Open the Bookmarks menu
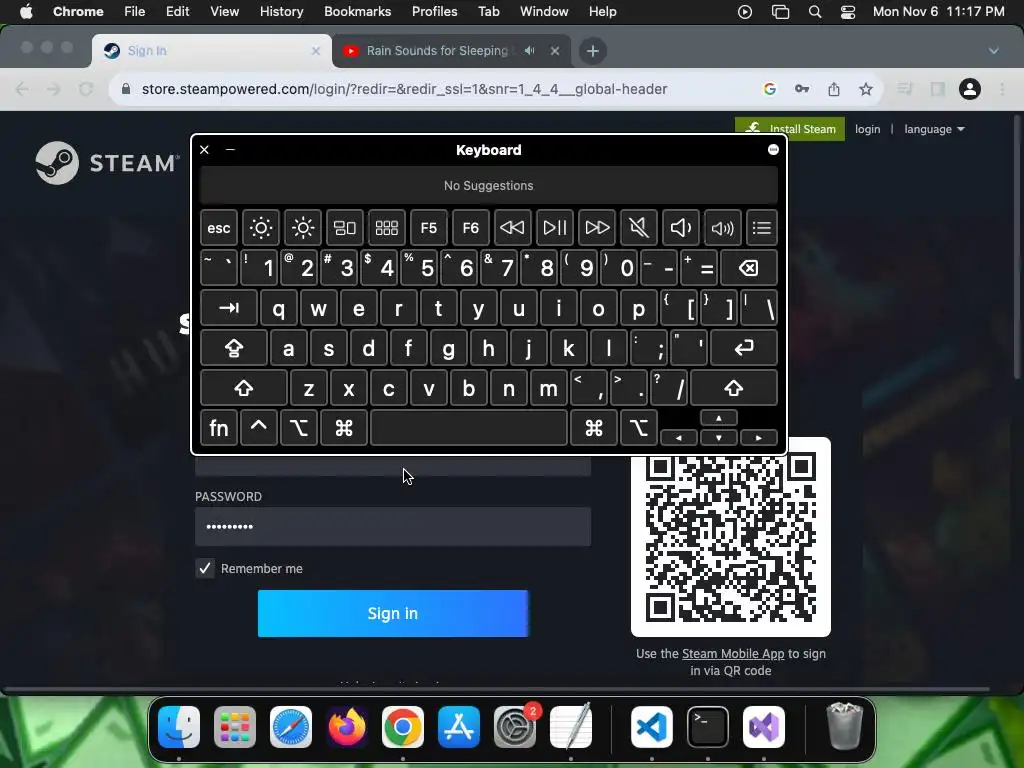 click(357, 12)
